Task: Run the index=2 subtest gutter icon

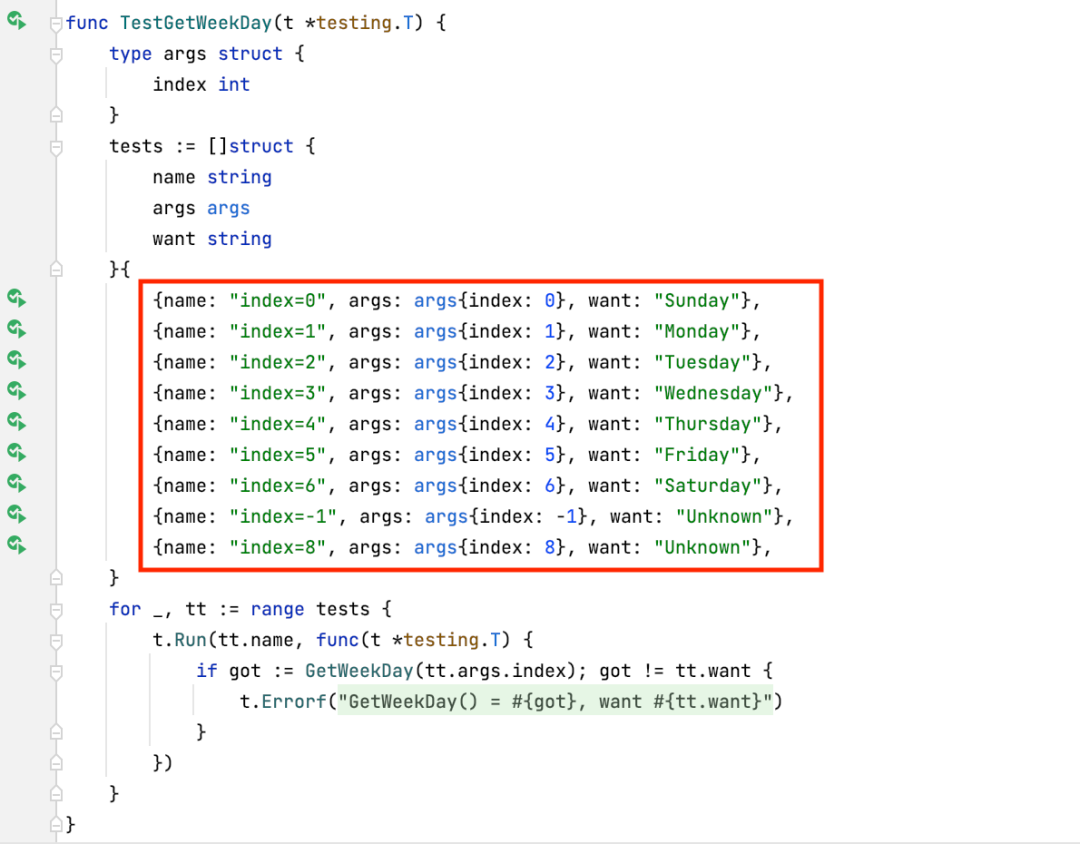Action: point(17,360)
